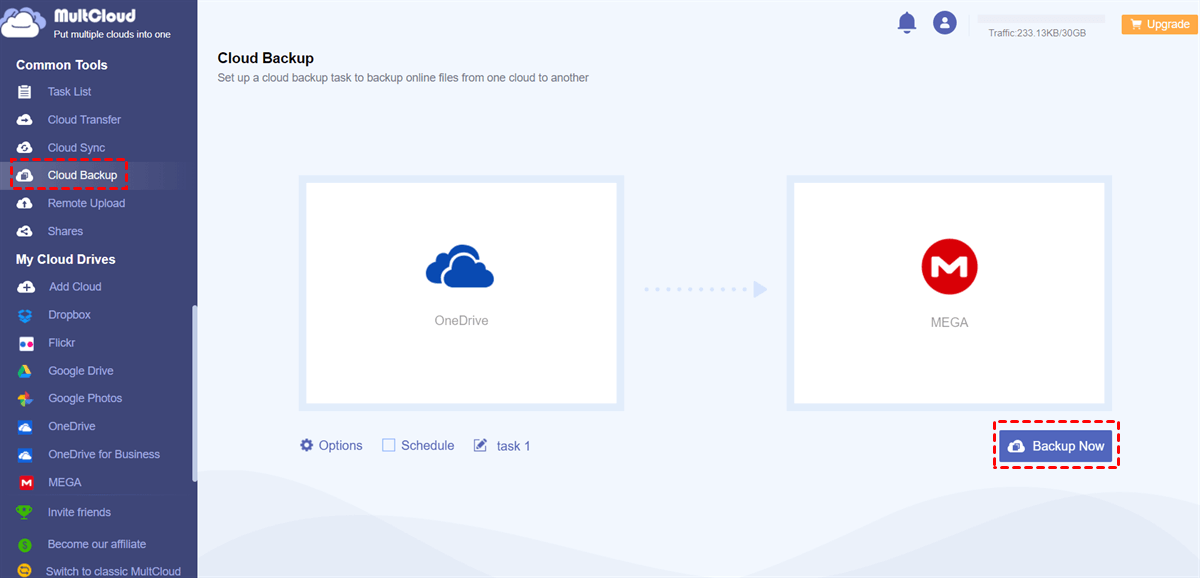
Task: Click Add Cloud link
Action: pos(75,287)
